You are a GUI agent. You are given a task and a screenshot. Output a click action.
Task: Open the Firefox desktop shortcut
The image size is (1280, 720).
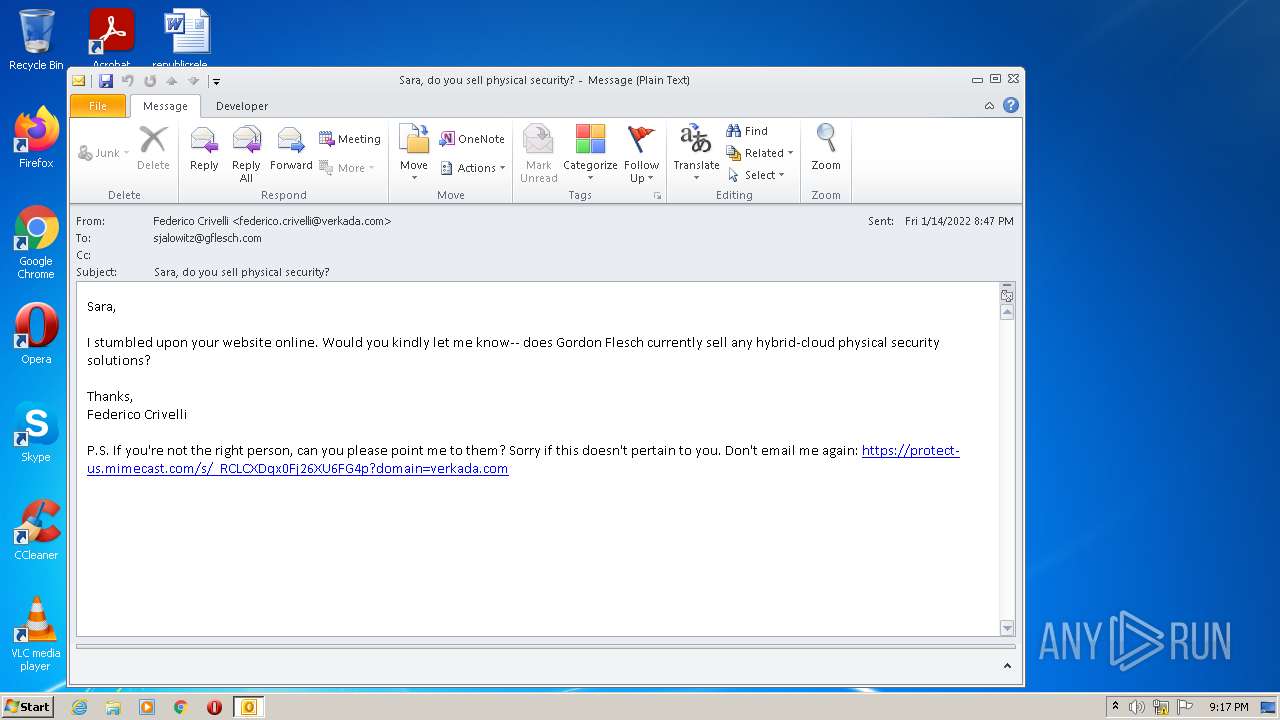pyautogui.click(x=36, y=138)
